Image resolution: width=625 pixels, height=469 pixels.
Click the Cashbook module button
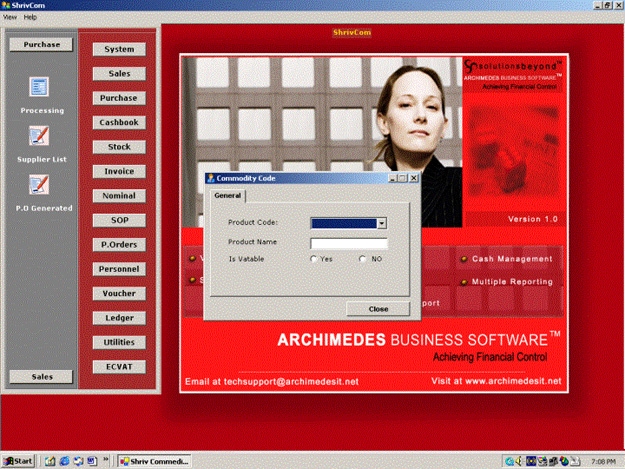[x=119, y=122]
